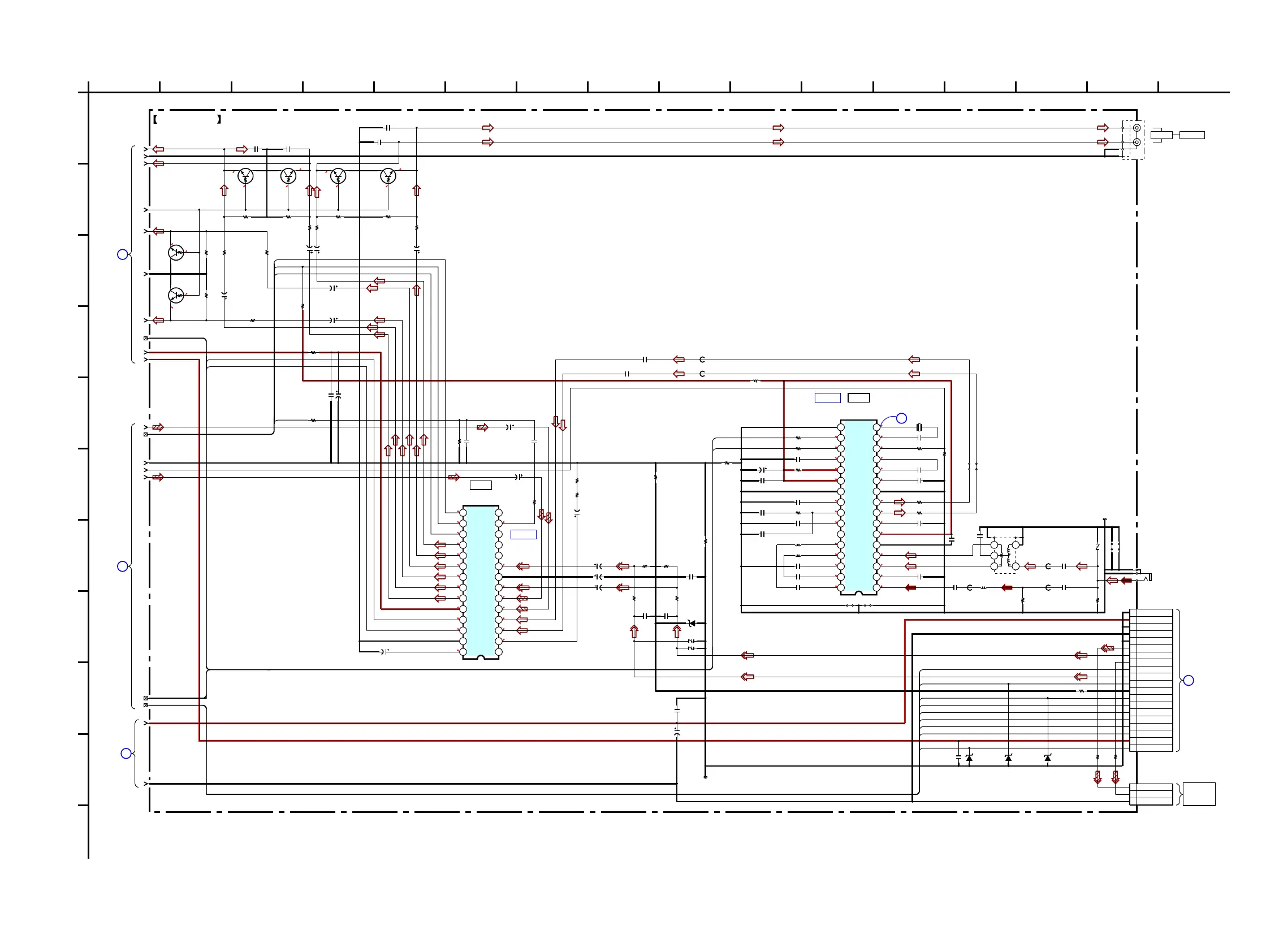
Task: Click the blue outlined box above the right IC
Action: [x=828, y=397]
